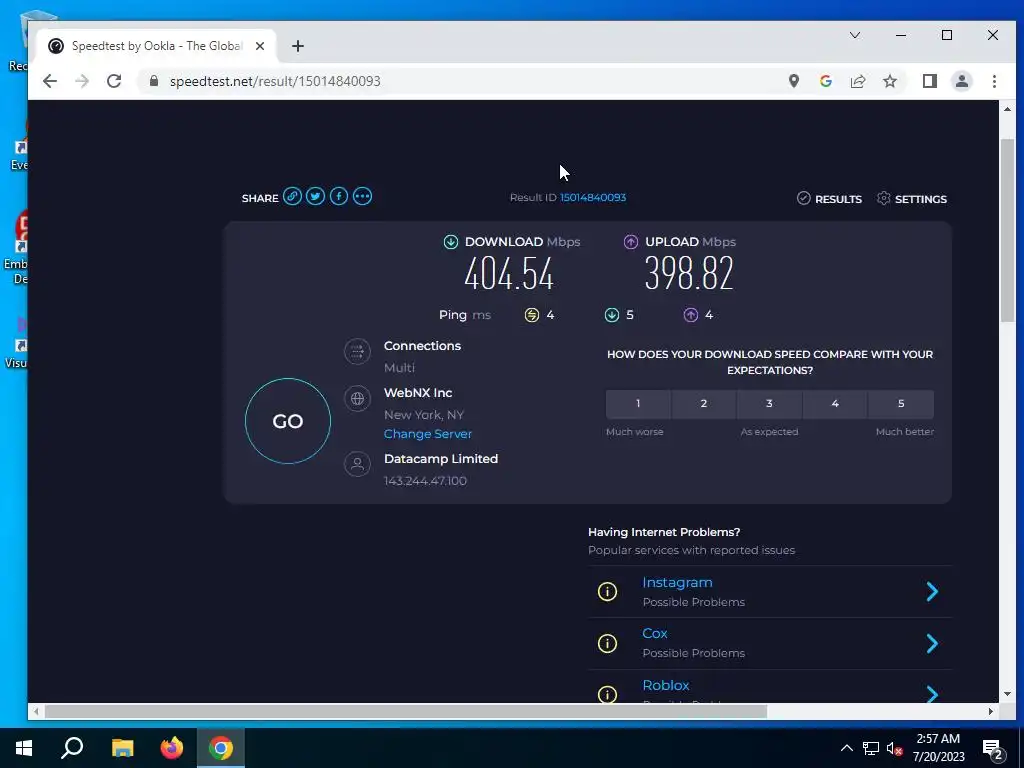The width and height of the screenshot is (1024, 768).
Task: Open the Windows Start menu
Action: click(24, 748)
